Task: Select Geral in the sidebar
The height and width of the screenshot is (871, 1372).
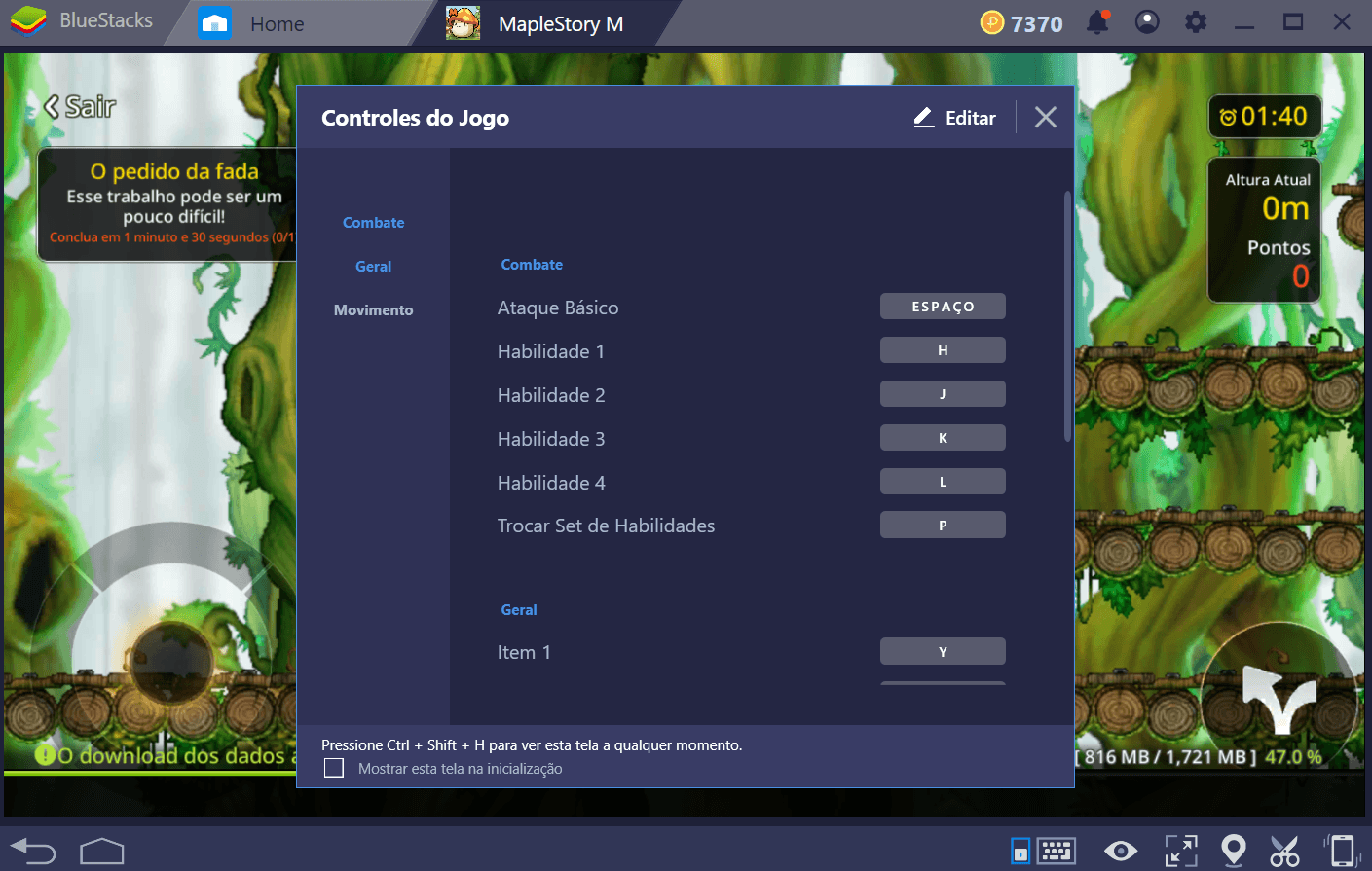Action: 373,267
